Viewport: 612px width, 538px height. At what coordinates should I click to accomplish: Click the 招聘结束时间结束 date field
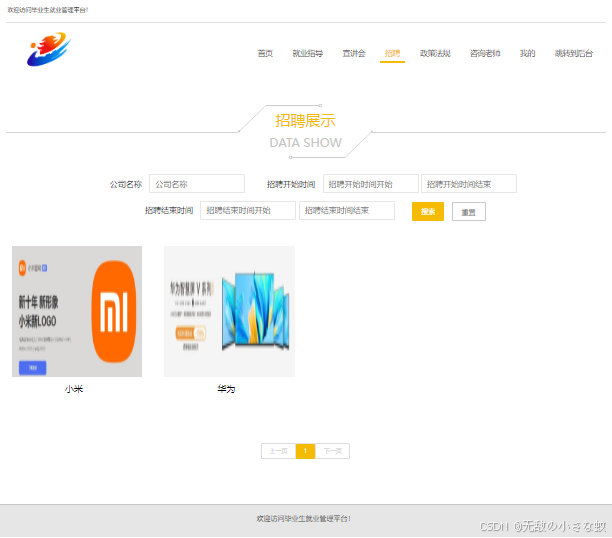coord(347,210)
